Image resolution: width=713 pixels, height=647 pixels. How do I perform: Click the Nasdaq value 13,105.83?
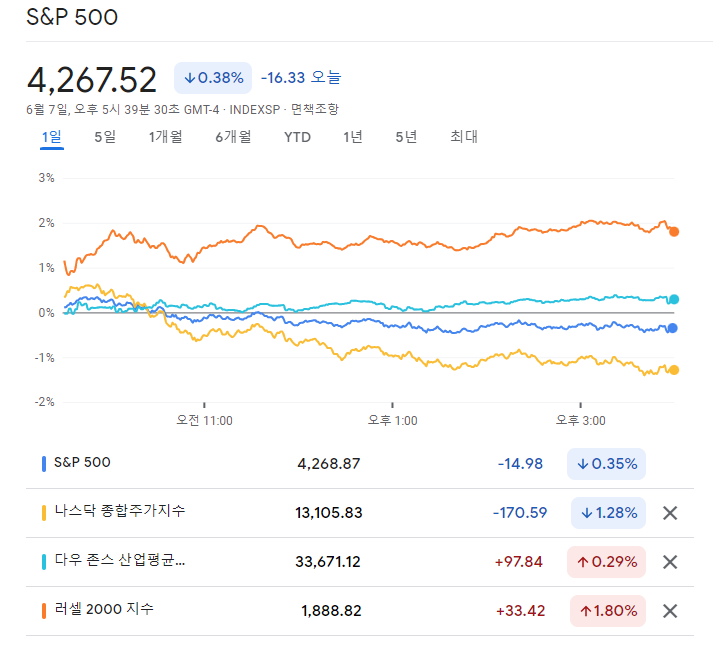(329, 513)
